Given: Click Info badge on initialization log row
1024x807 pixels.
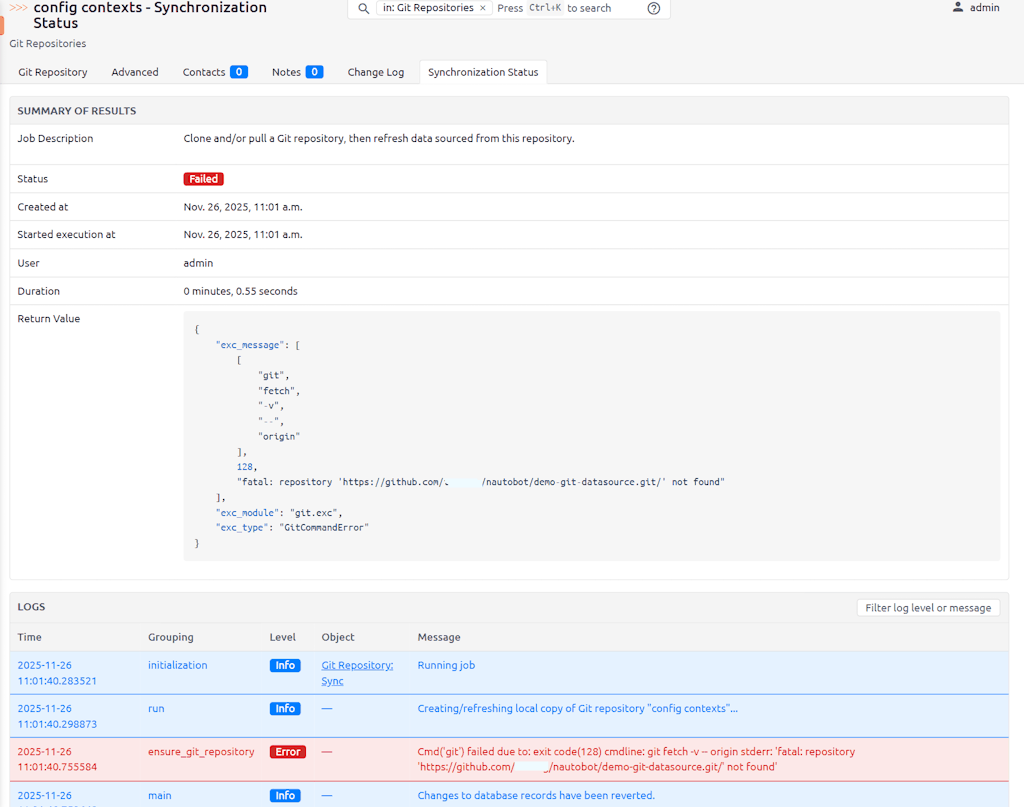Looking at the screenshot, I should (x=285, y=665).
